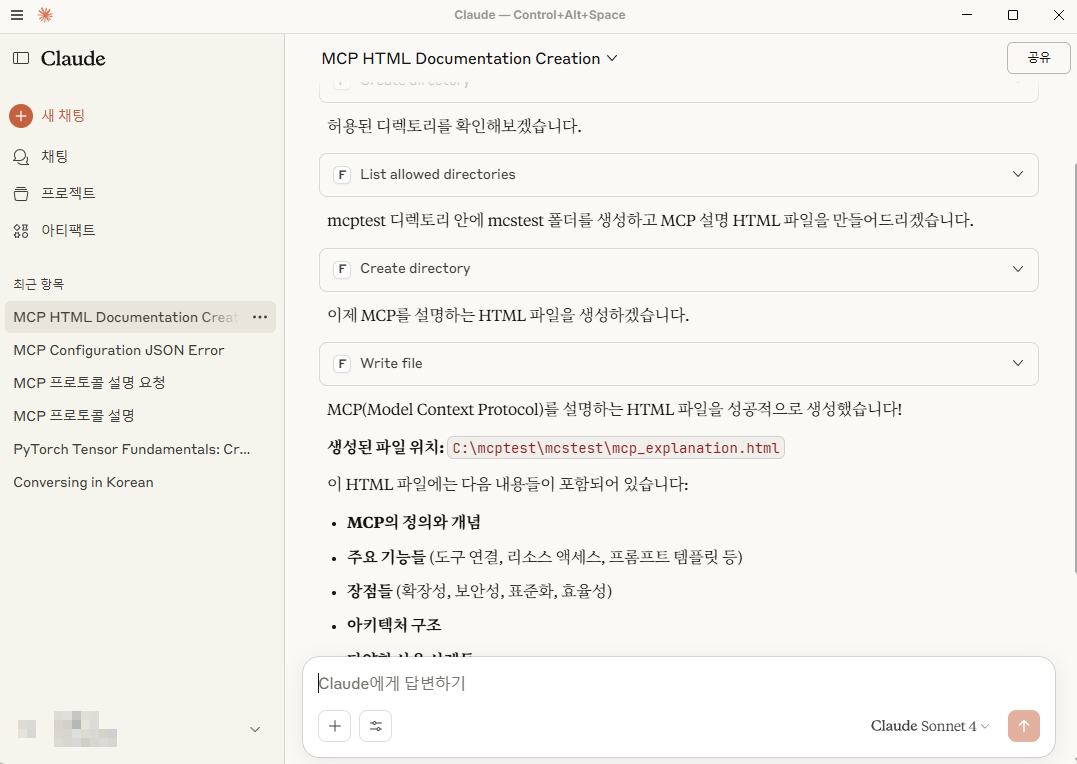Open search and tools settings slider icon

[376, 726]
